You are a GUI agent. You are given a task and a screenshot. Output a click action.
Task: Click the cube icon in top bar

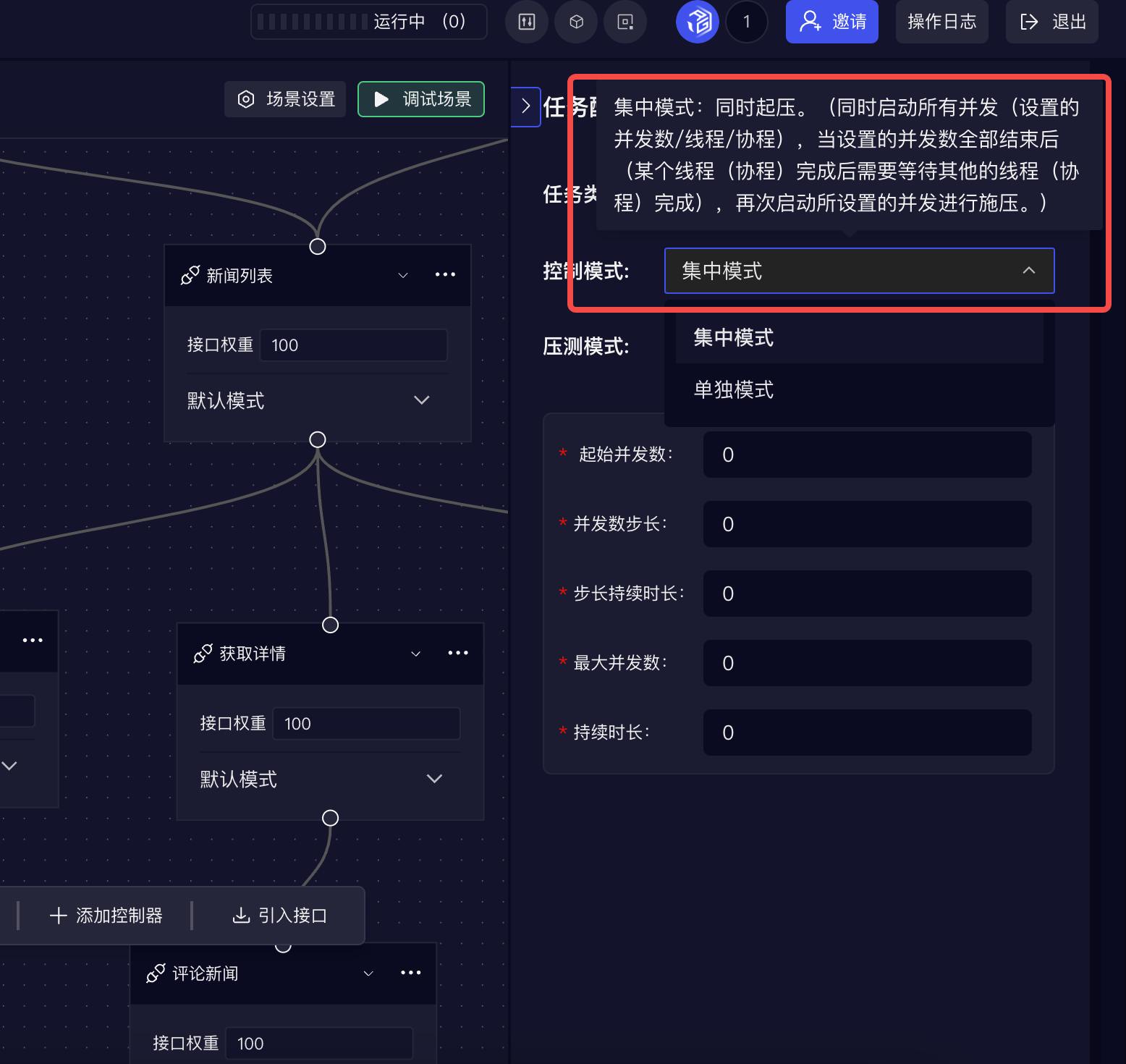pos(576,22)
